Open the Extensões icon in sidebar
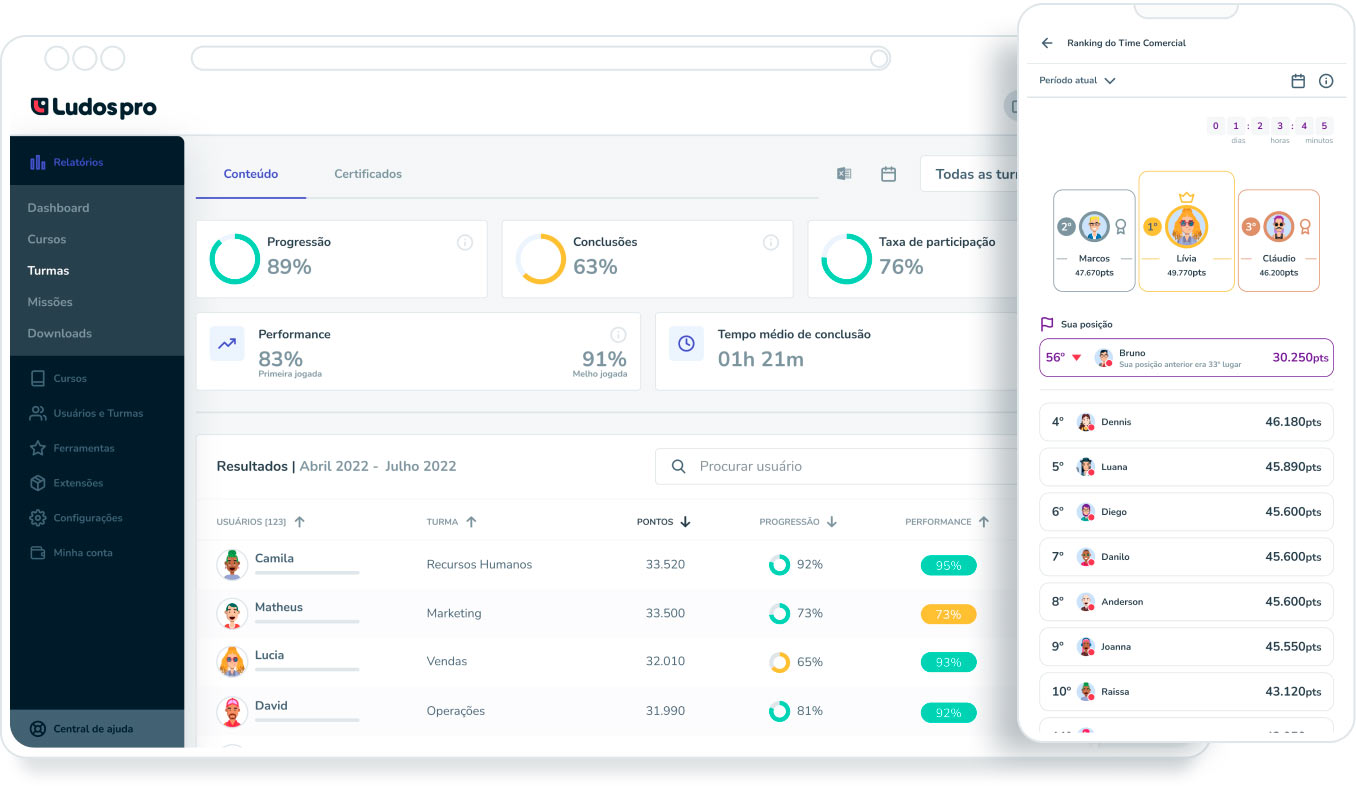 click(x=37, y=483)
